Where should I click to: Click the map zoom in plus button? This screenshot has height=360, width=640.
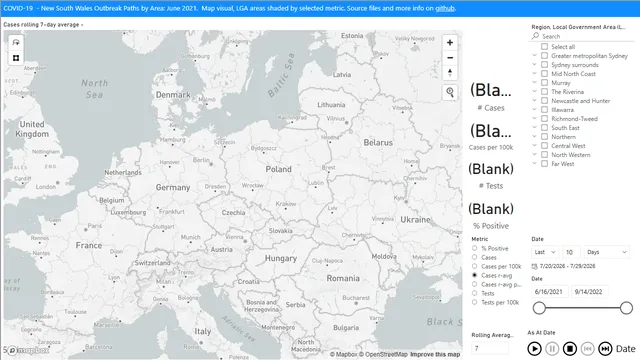coord(450,42)
